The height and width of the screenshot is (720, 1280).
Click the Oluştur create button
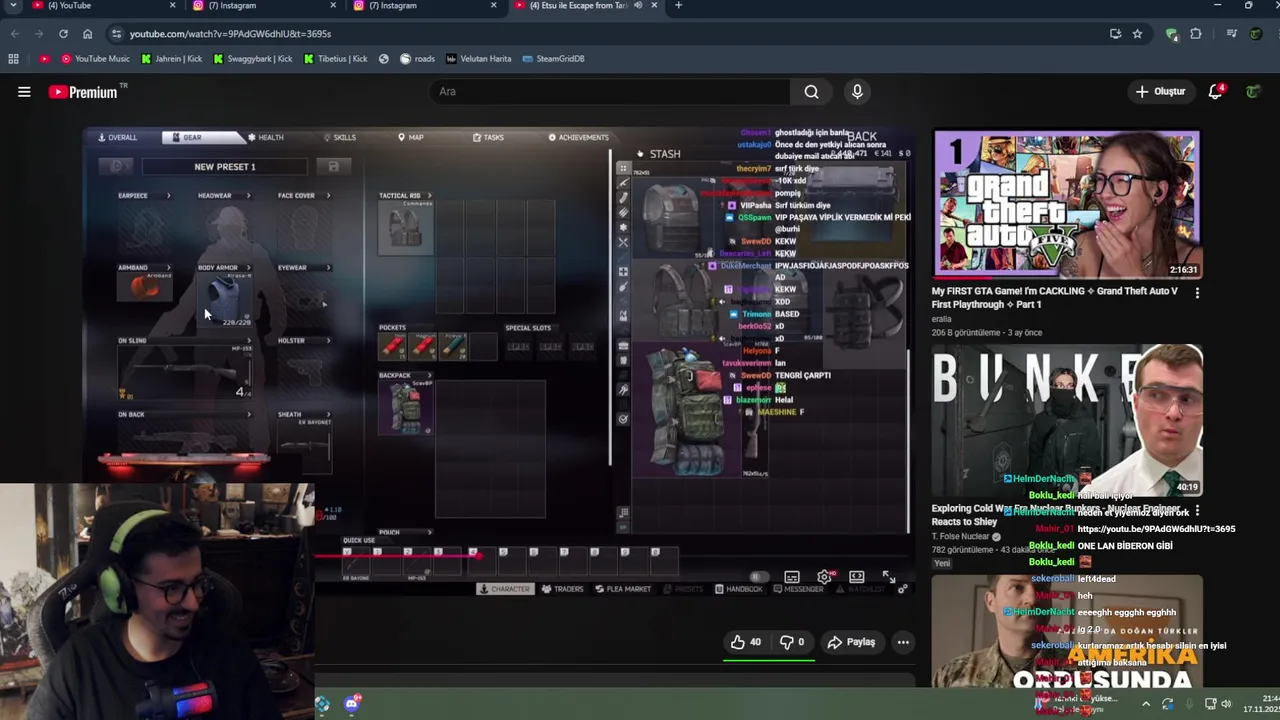pyautogui.click(x=1160, y=92)
